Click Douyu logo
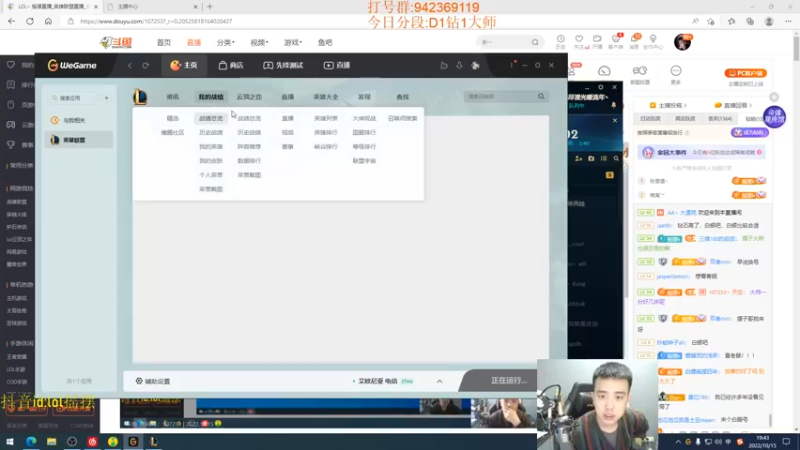This screenshot has width=800, height=450. pos(116,42)
